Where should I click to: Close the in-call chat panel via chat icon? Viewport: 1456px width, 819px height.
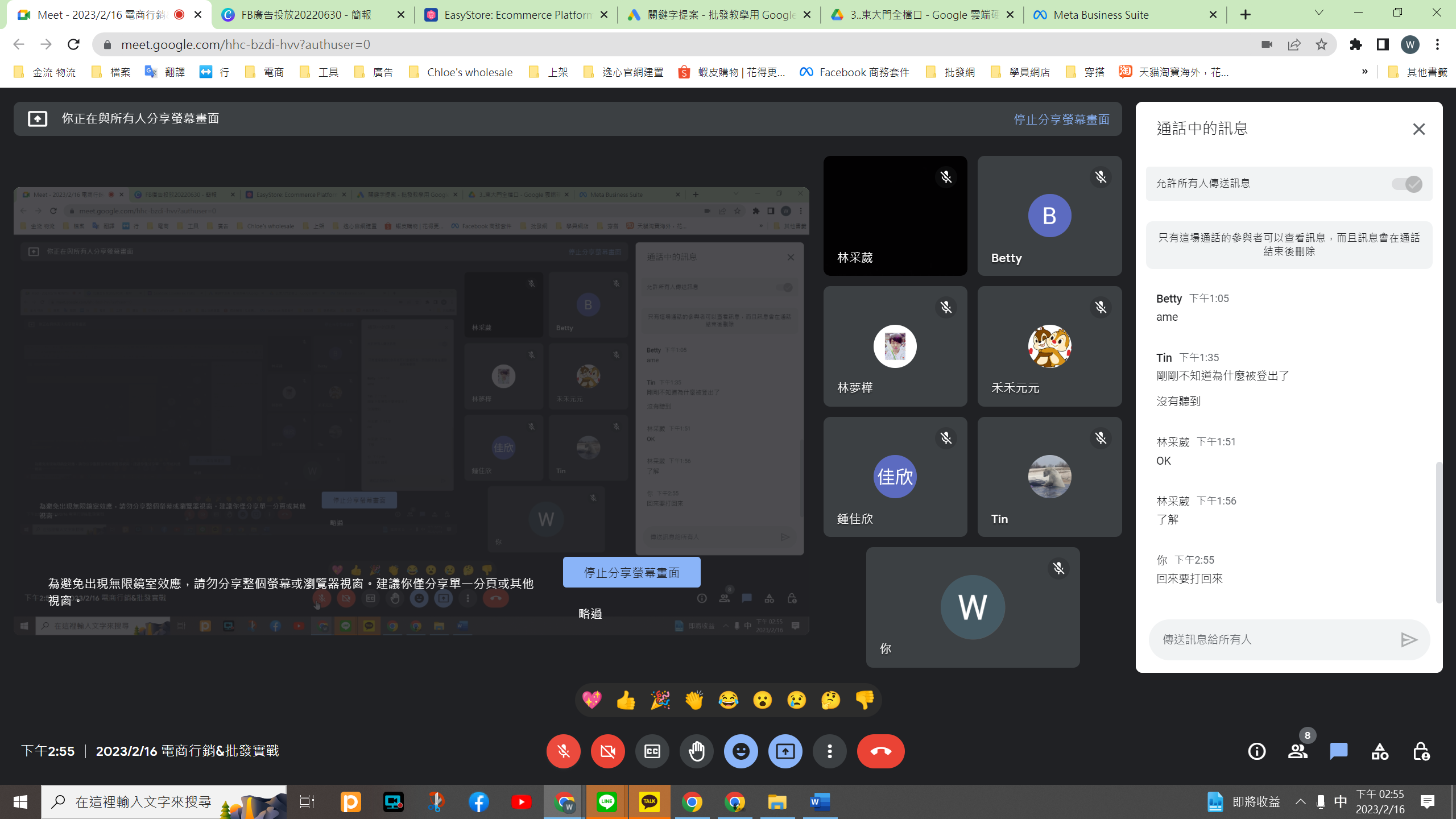(1339, 751)
